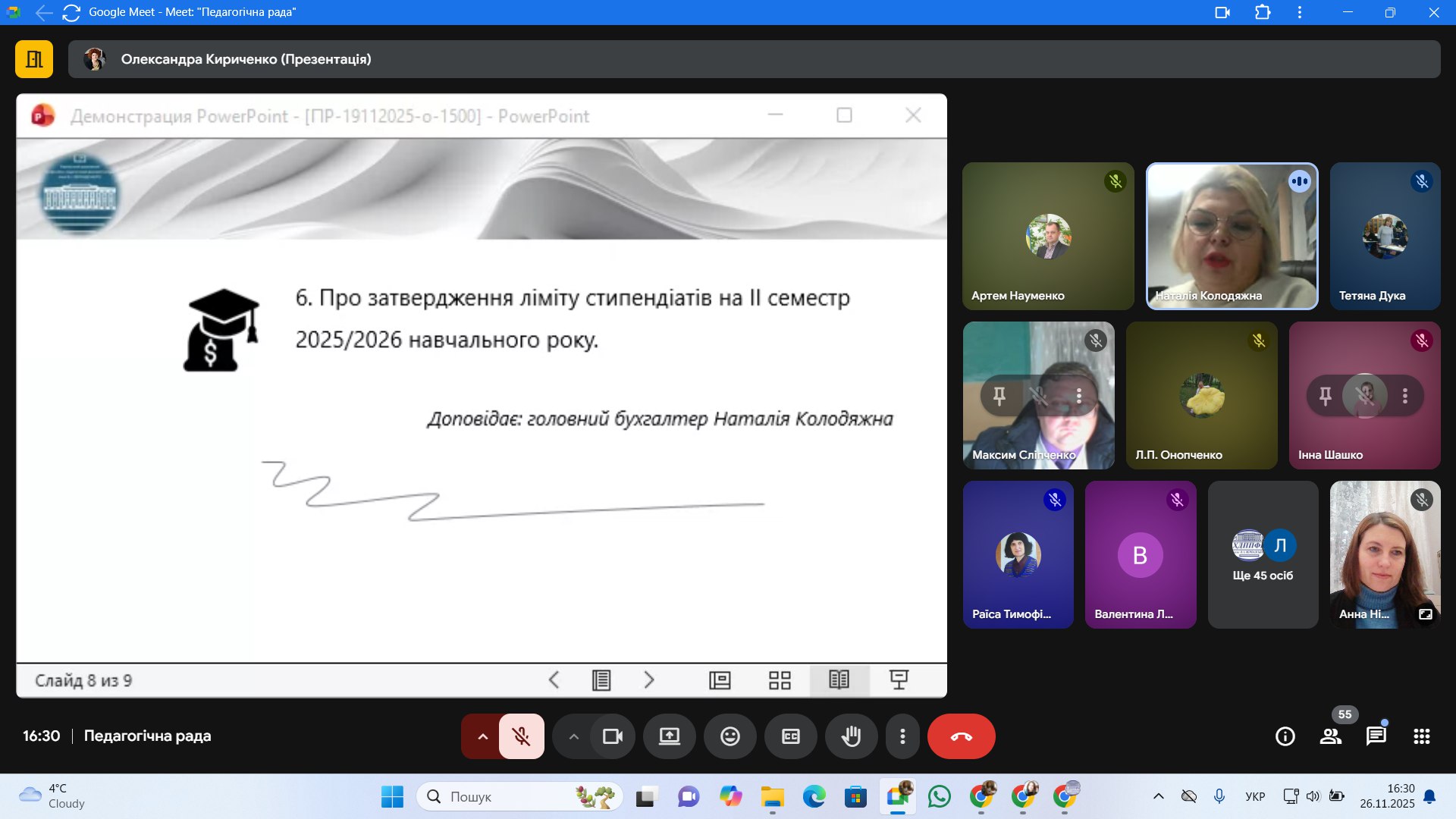Expand video settings arrow beside camera
Viewport: 1456px width, 819px height.
tap(573, 736)
